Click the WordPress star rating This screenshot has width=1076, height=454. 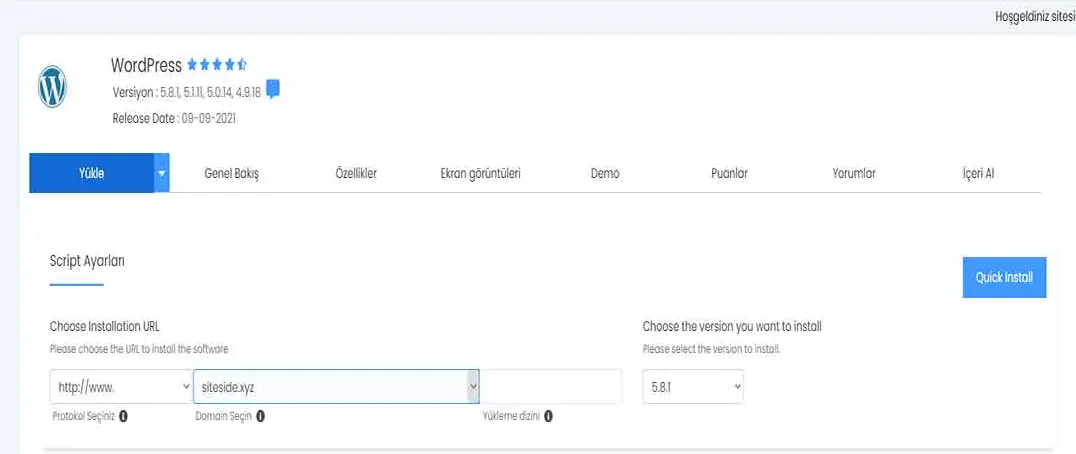[217, 65]
